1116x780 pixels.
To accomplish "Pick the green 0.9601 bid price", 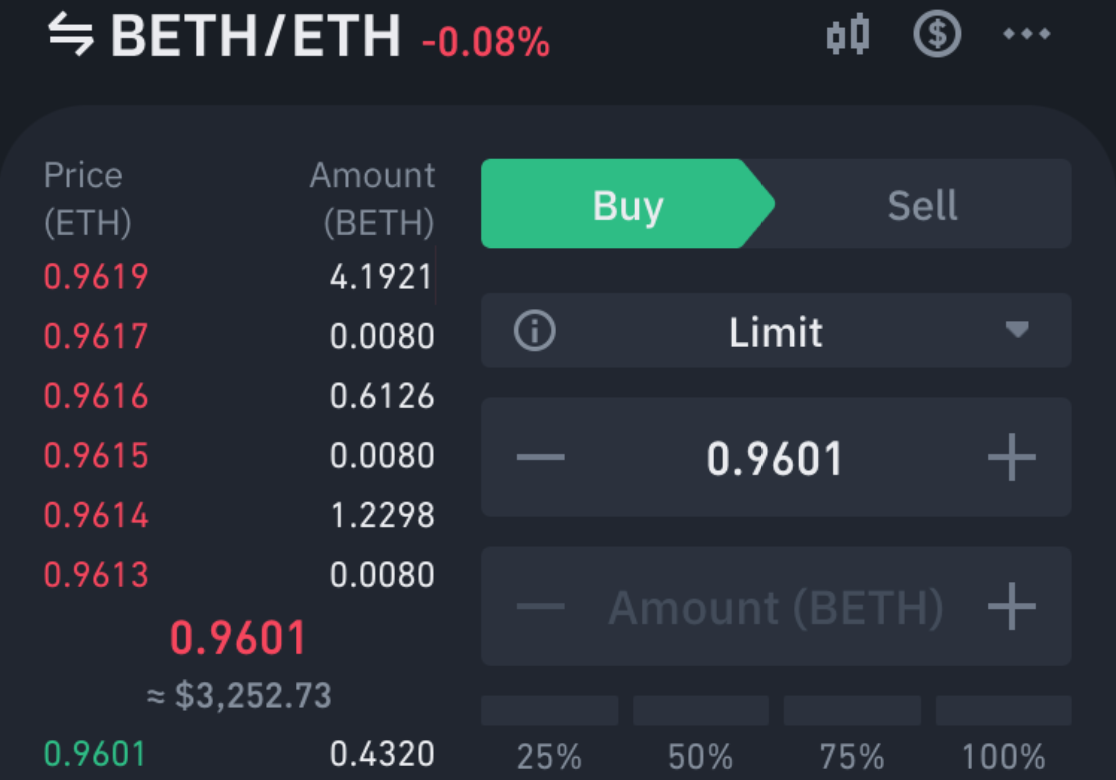I will (x=95, y=754).
